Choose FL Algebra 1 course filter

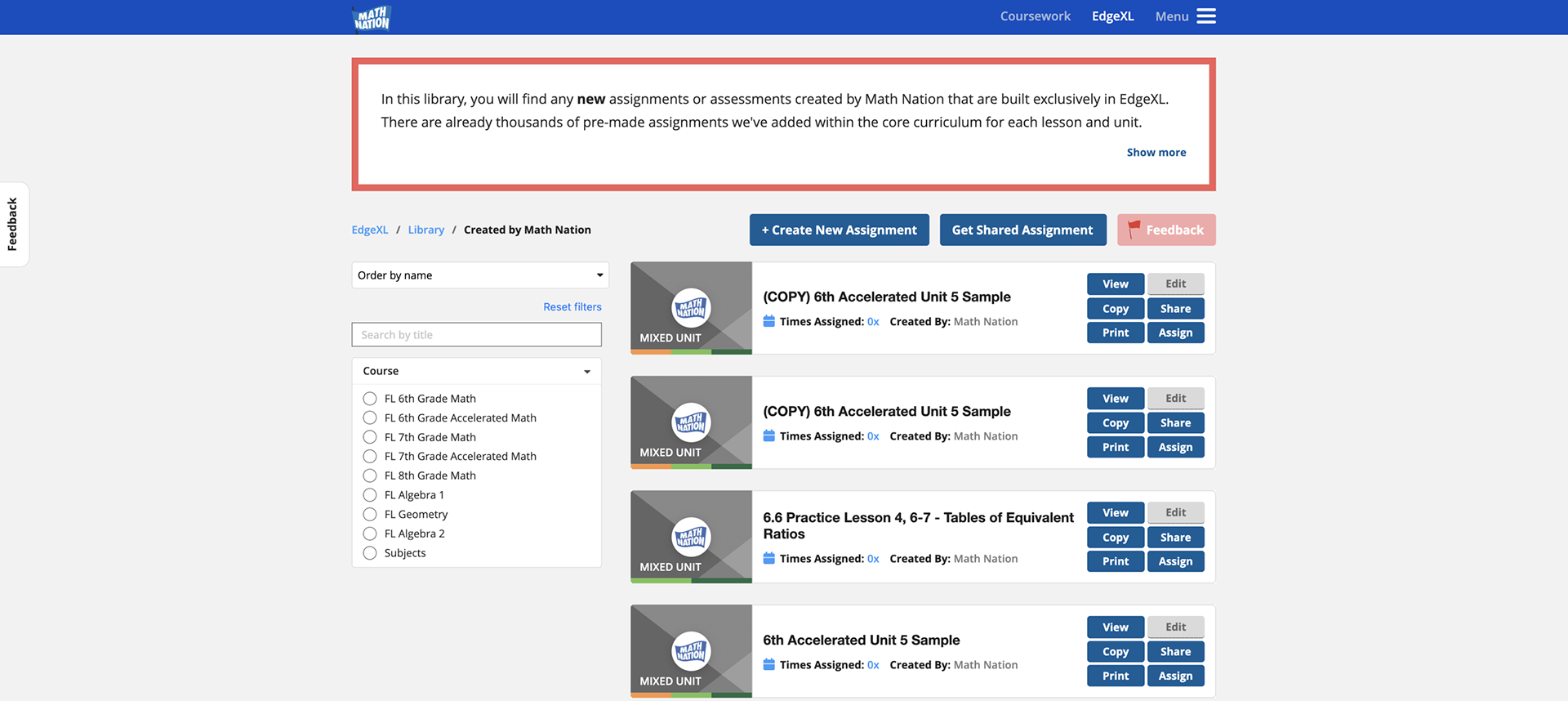click(370, 495)
